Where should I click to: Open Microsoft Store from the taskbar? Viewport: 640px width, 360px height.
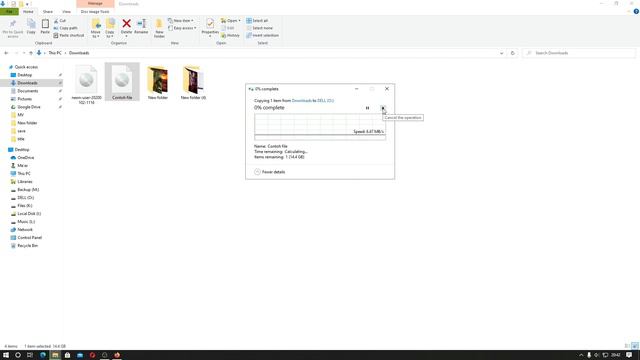pyautogui.click(x=67, y=355)
